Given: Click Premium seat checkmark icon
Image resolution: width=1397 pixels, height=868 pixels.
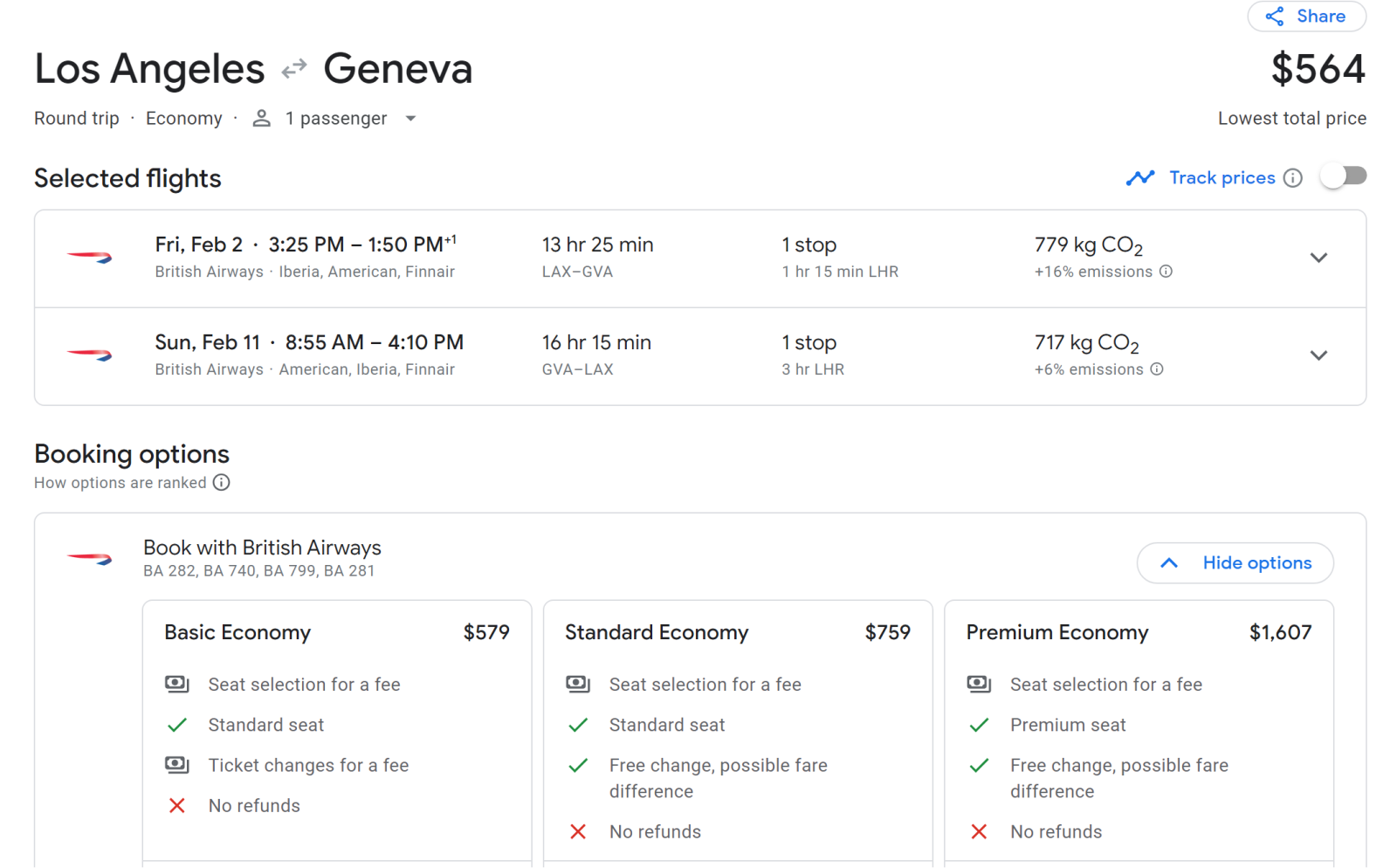Looking at the screenshot, I should click(979, 725).
